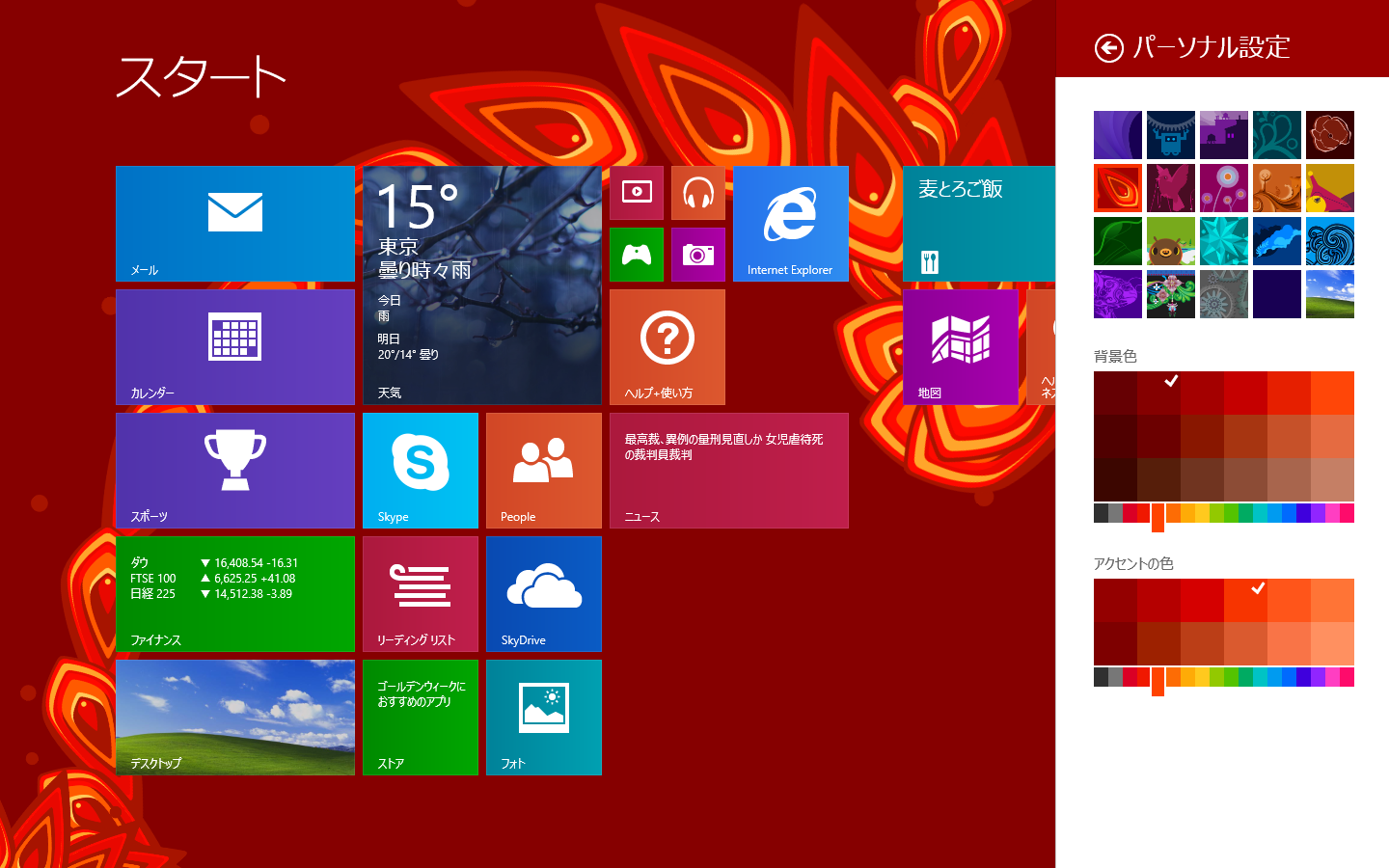The width and height of the screenshot is (1389, 868).
Task: Open the フォト photos tile
Action: pyautogui.click(x=544, y=718)
